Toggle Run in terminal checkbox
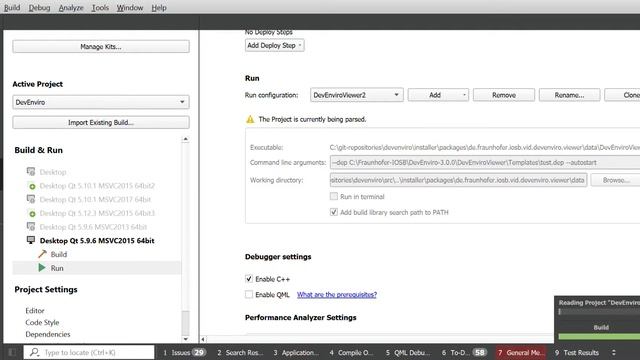Screen dimensions: 640x360 pyautogui.click(x=333, y=196)
